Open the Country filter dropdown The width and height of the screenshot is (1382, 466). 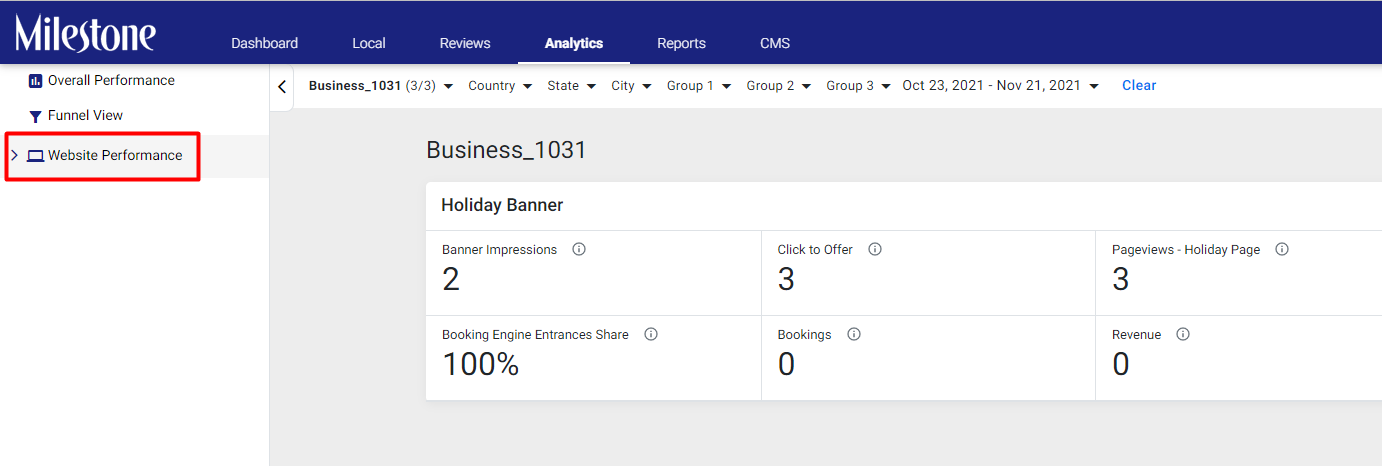500,86
